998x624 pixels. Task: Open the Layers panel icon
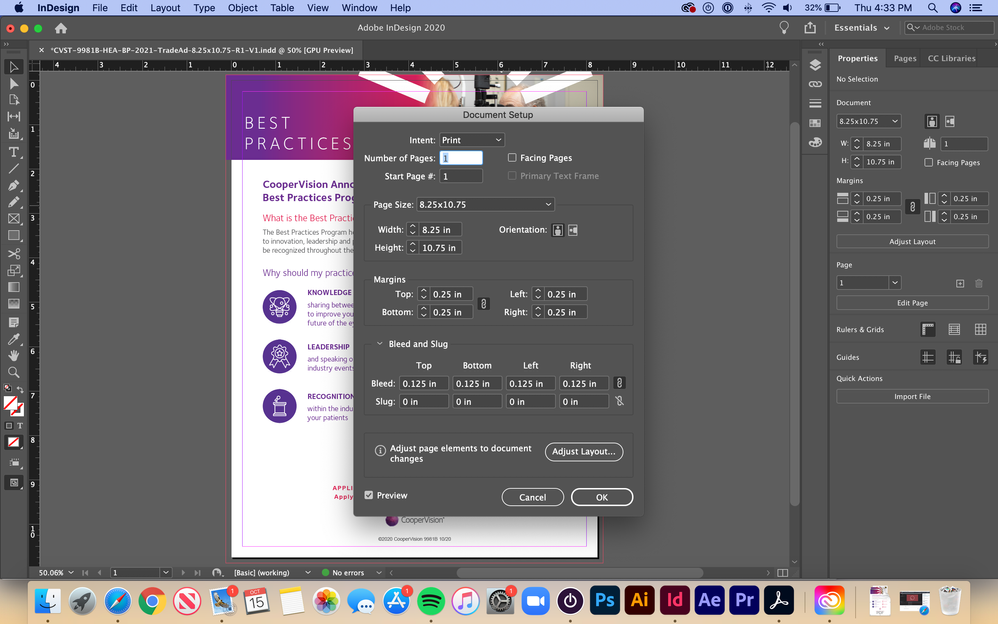coord(815,65)
